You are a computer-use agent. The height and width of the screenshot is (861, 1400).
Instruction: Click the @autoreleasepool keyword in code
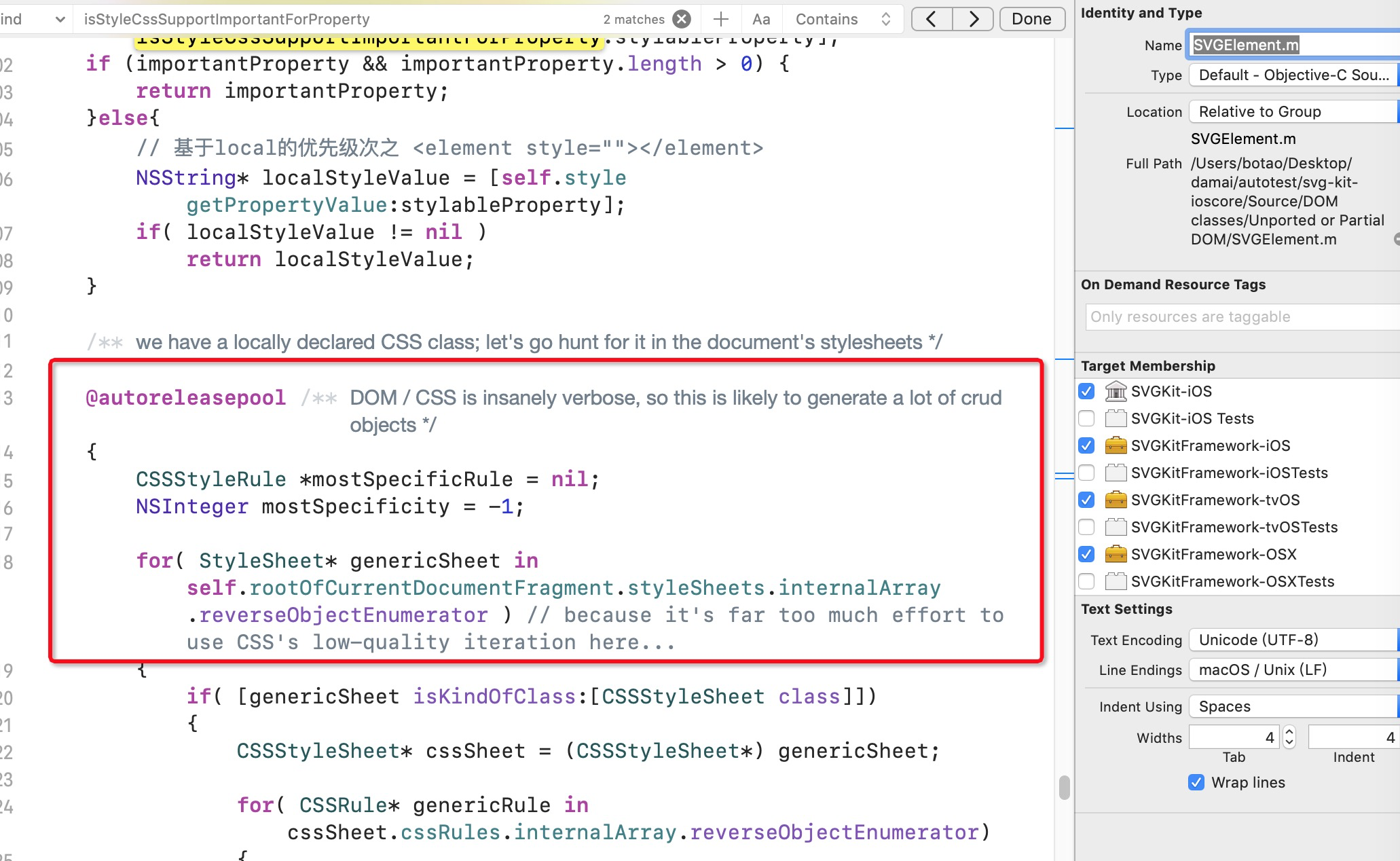[186, 397]
